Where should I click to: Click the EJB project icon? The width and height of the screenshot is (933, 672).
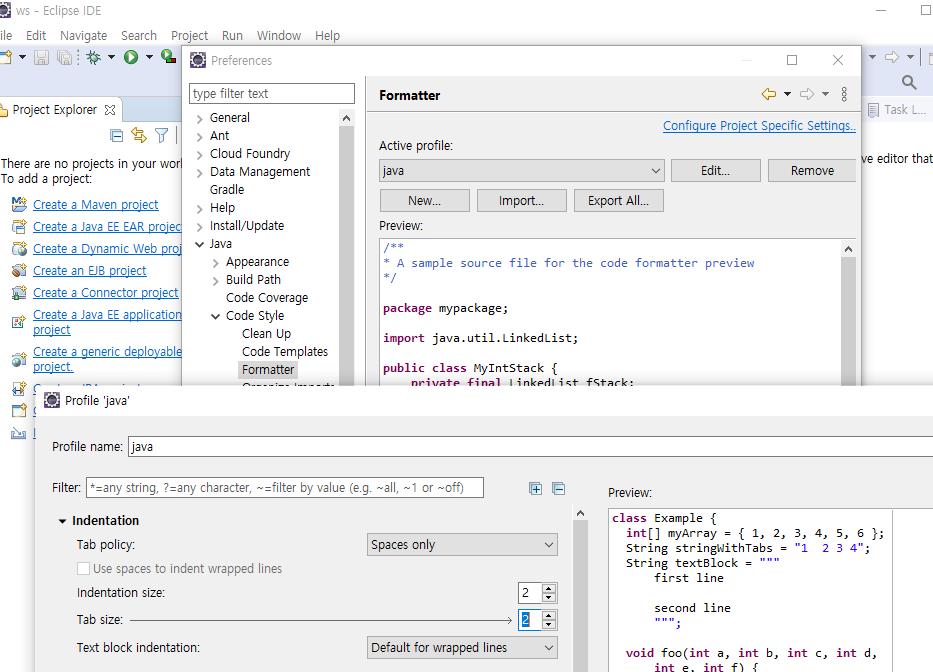pyautogui.click(x=19, y=271)
